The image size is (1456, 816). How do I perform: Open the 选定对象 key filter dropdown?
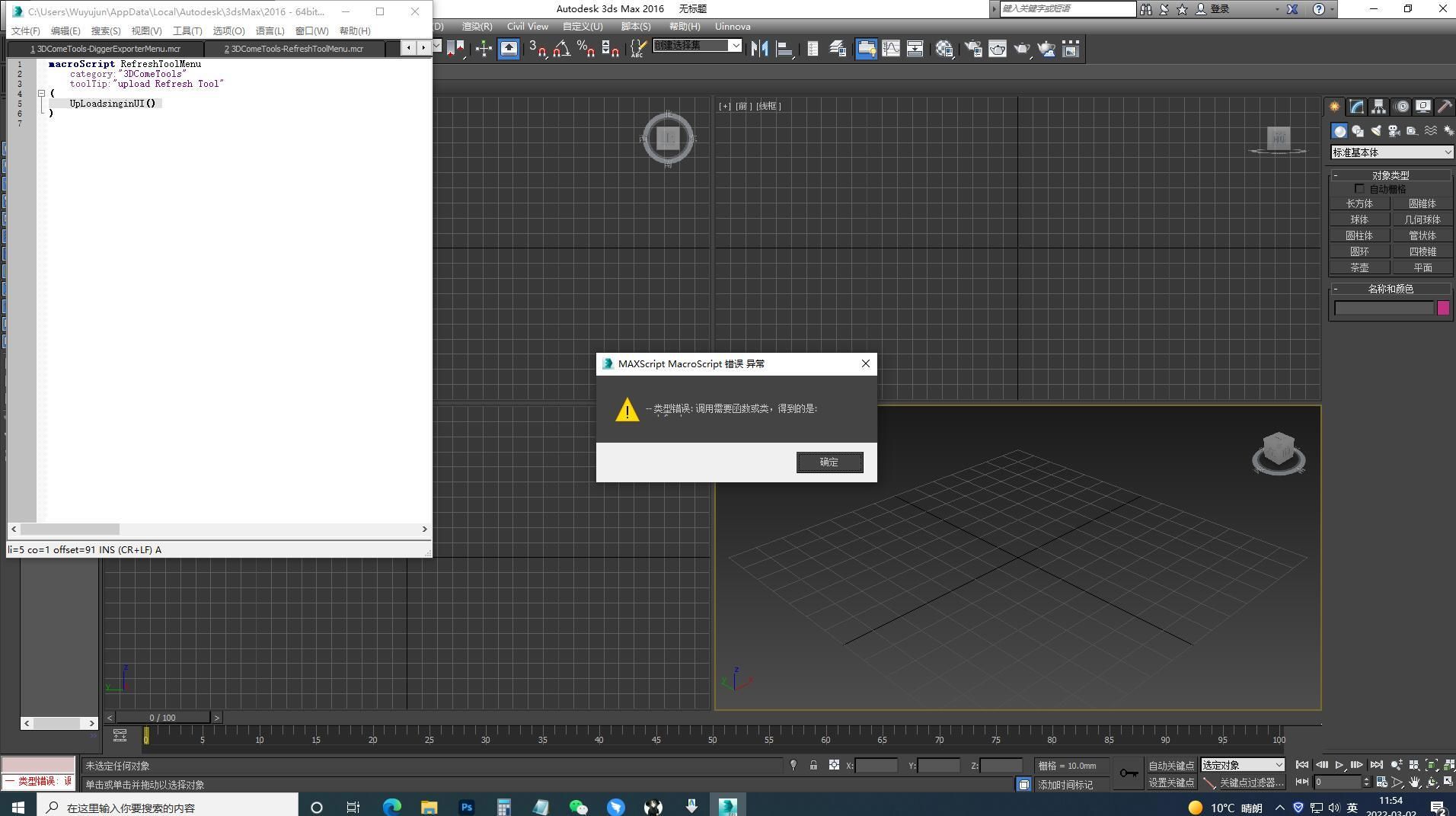pos(1243,765)
